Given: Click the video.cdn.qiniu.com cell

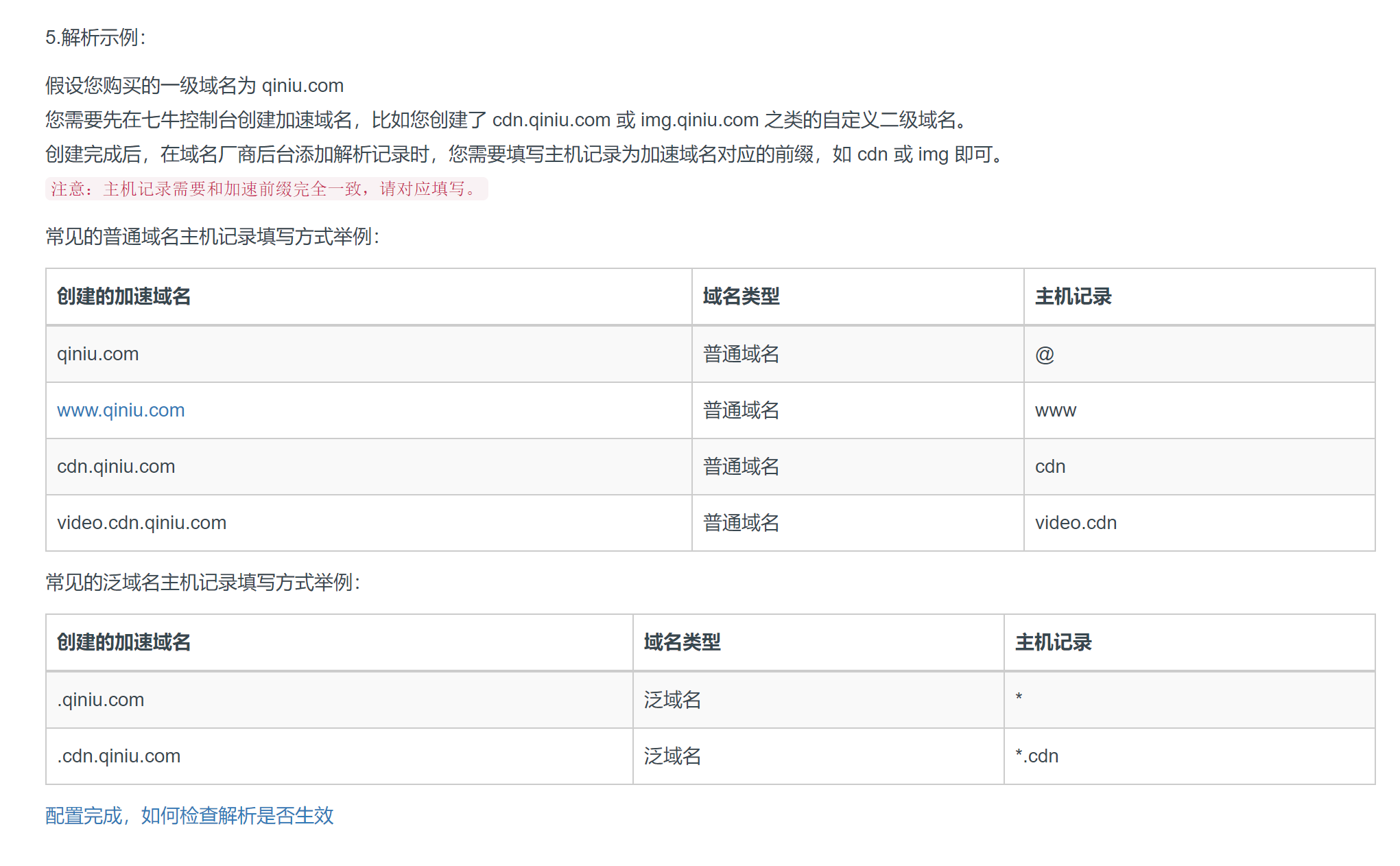Looking at the screenshot, I should [x=141, y=522].
